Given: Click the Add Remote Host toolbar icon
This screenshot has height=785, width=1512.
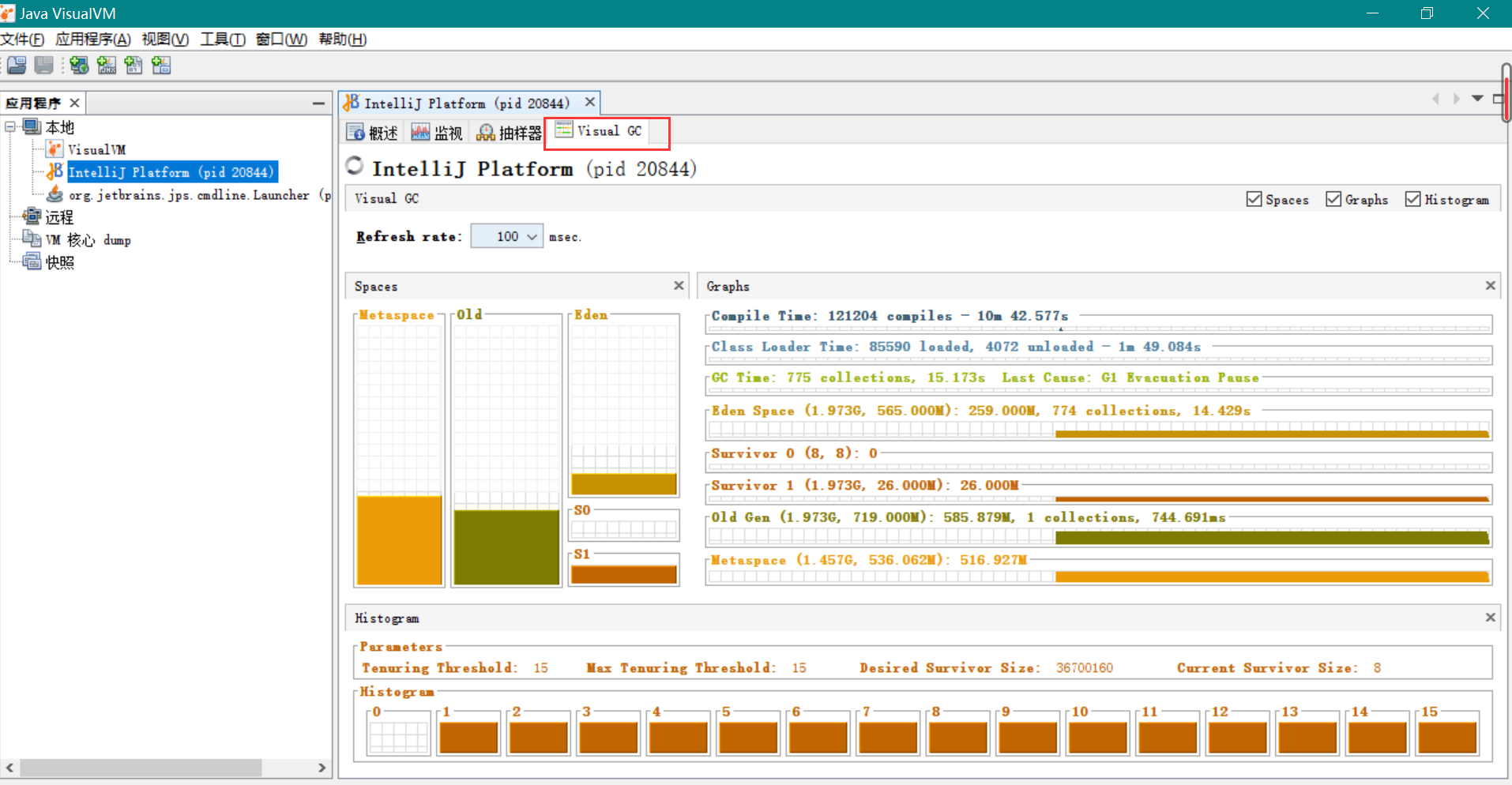Looking at the screenshot, I should (79, 66).
